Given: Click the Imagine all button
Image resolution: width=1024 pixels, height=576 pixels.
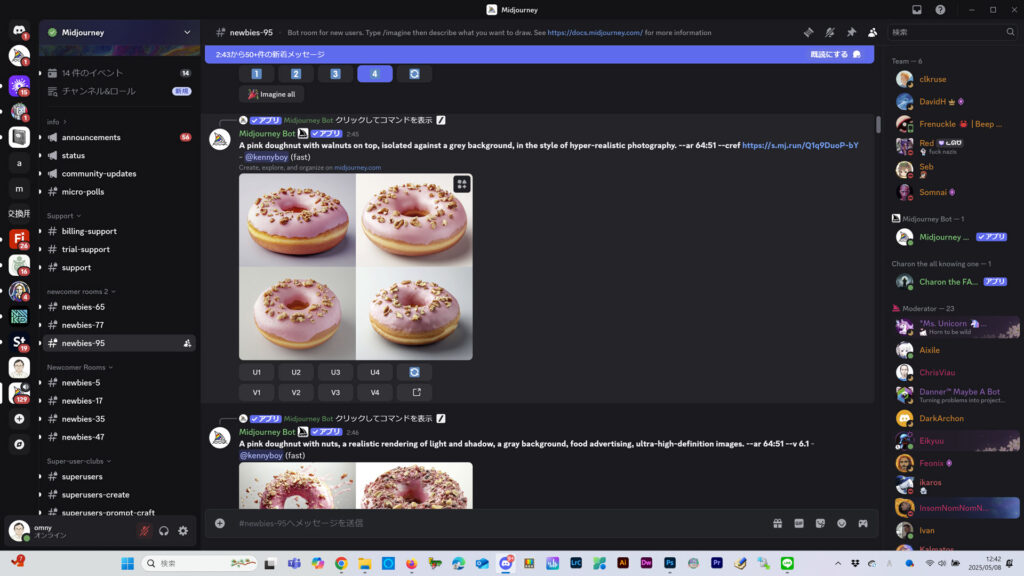Looking at the screenshot, I should click(272, 95).
